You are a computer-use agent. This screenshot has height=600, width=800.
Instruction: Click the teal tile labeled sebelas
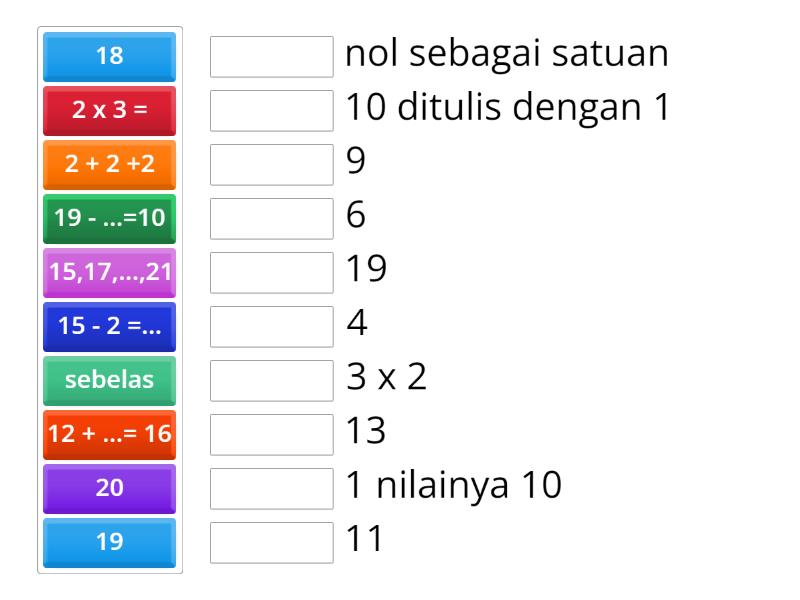click(x=109, y=380)
